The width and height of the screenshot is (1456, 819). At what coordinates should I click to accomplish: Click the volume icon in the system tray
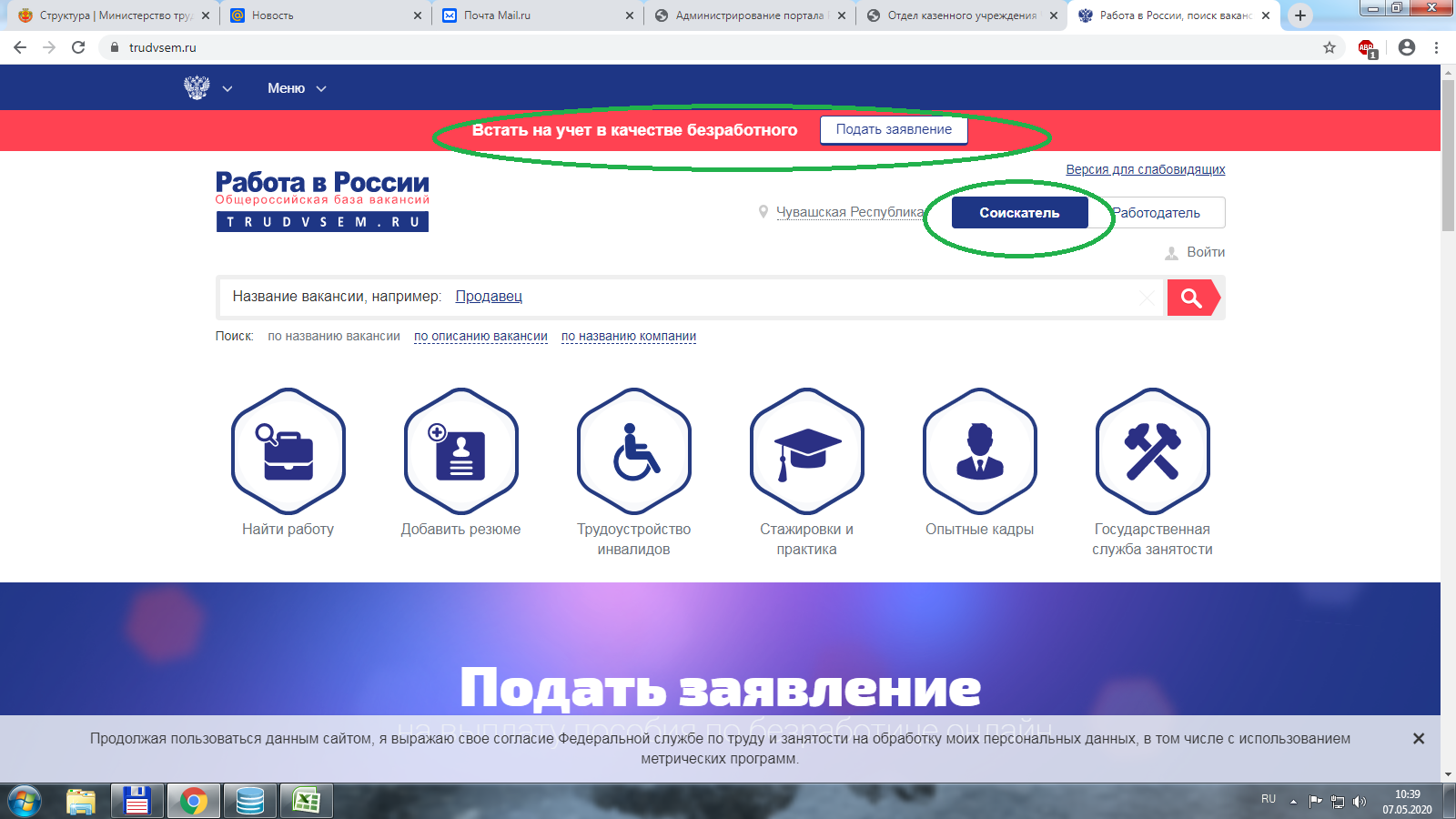click(1360, 802)
